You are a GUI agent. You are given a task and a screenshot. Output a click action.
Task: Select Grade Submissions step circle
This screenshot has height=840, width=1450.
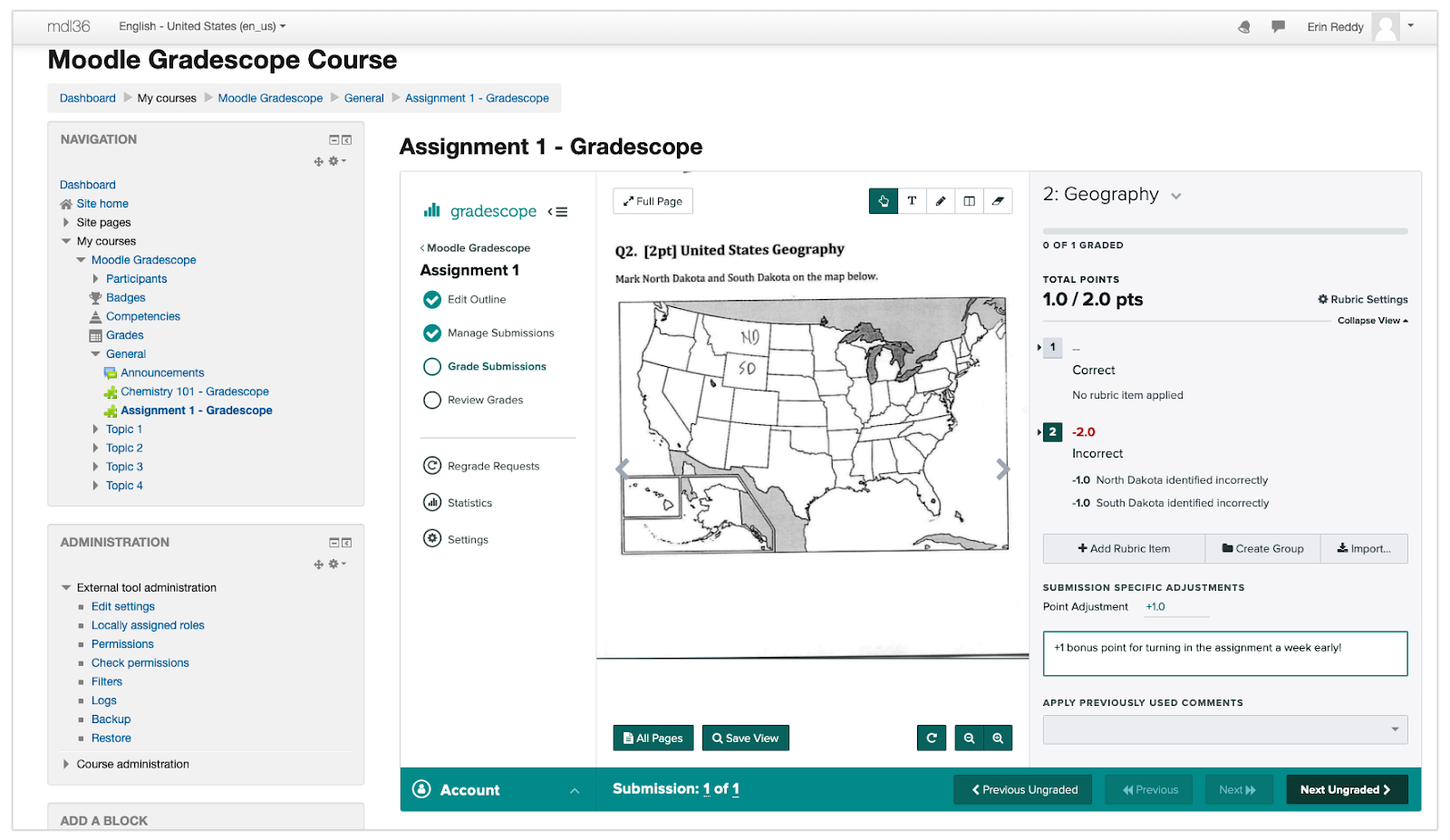(x=432, y=367)
